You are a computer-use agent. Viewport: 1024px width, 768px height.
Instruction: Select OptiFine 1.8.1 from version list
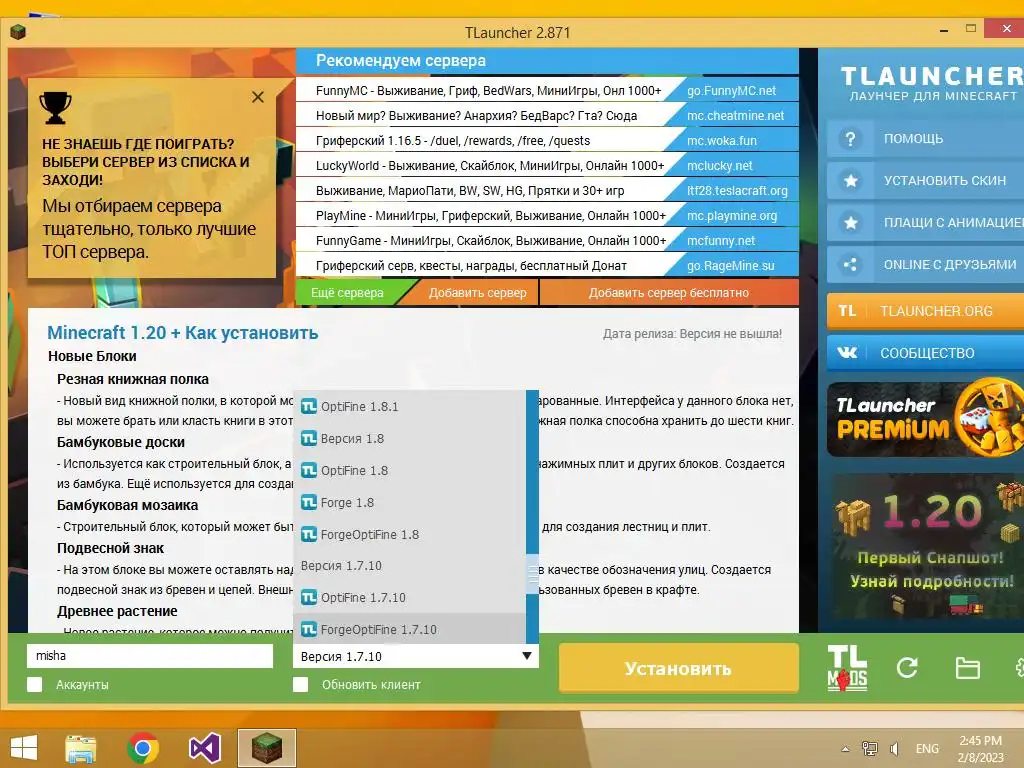(409, 406)
